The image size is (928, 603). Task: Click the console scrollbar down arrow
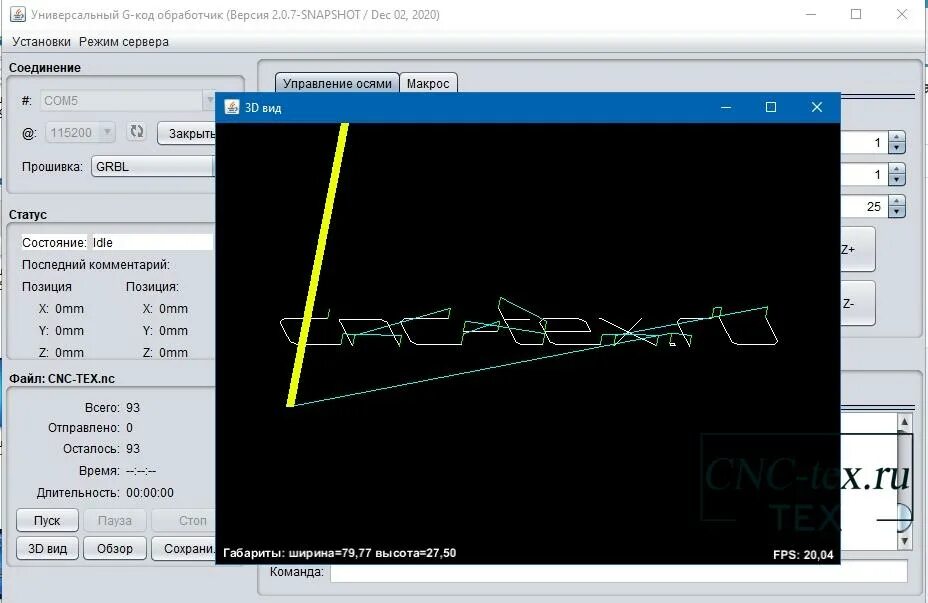(904, 541)
